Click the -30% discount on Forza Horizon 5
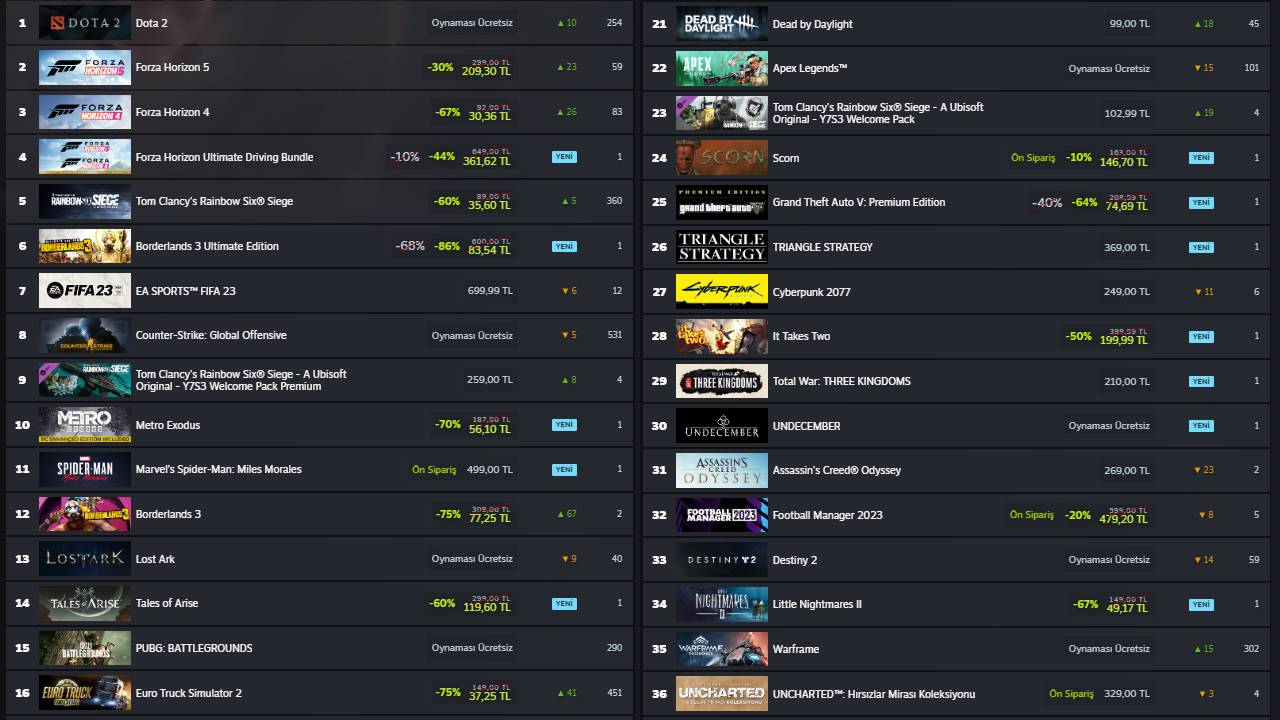Screen dimensions: 1280x720 [x=440, y=67]
